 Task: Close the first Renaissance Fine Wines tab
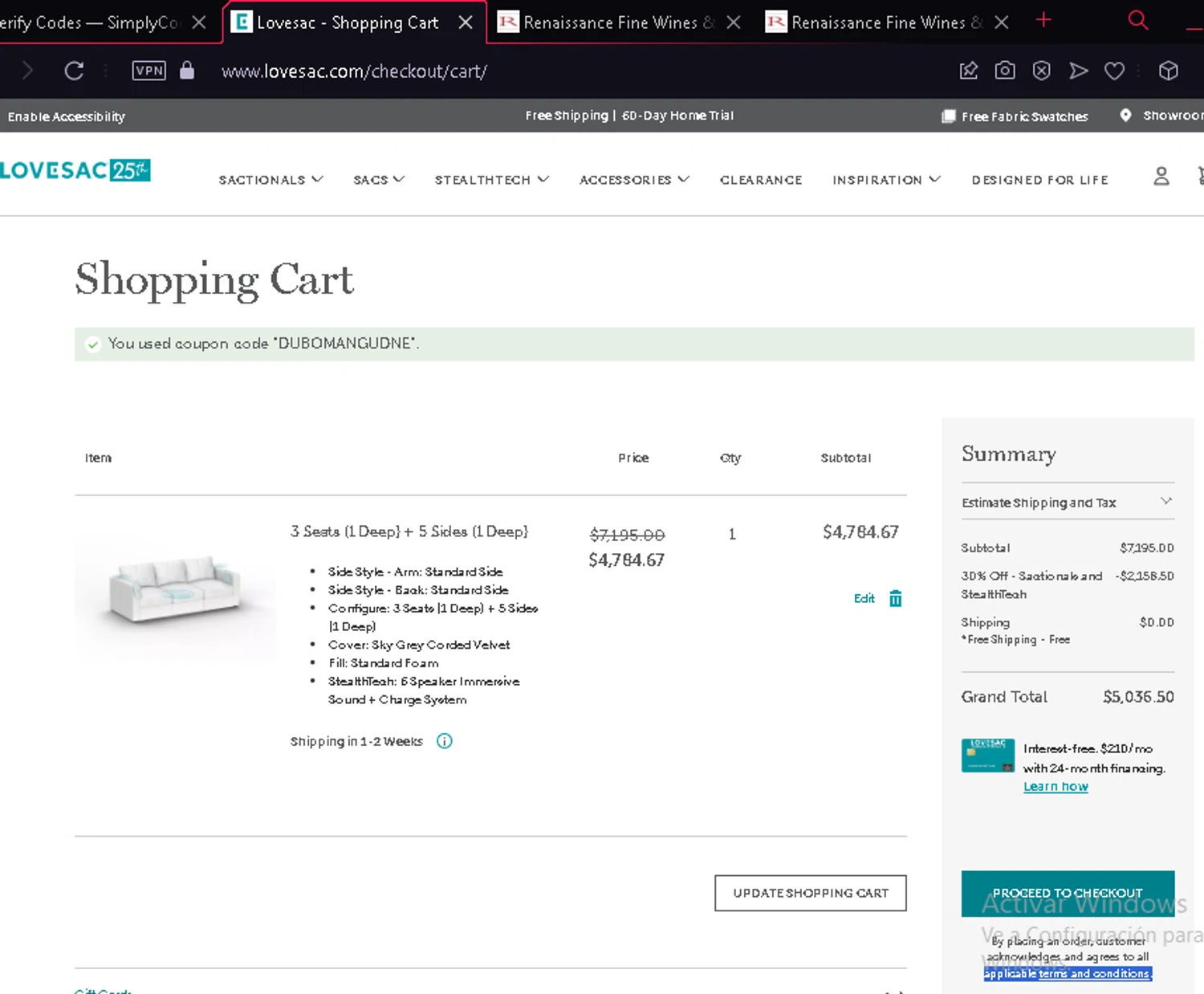tap(733, 22)
